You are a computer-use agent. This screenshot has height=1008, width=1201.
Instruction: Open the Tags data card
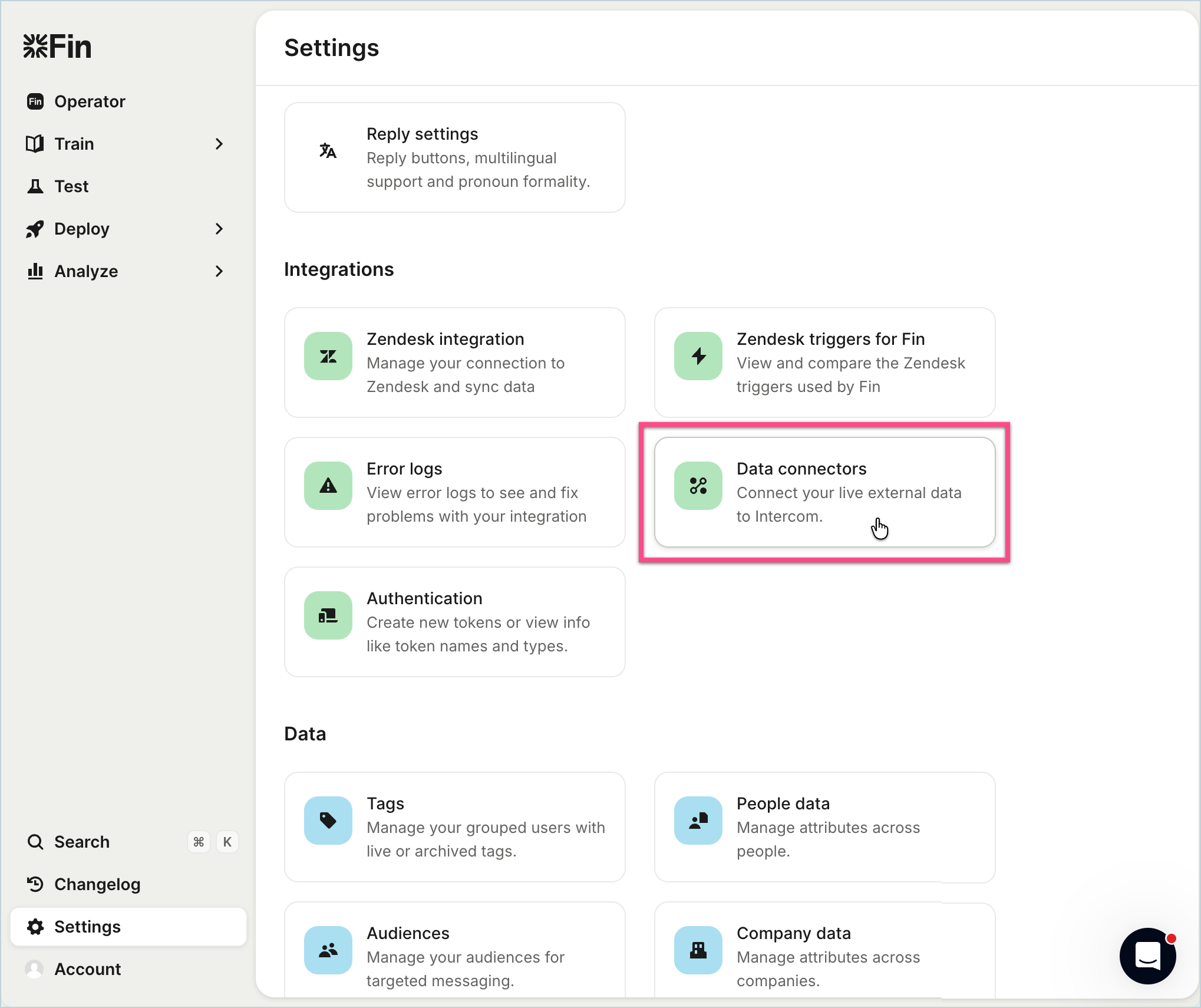click(455, 827)
